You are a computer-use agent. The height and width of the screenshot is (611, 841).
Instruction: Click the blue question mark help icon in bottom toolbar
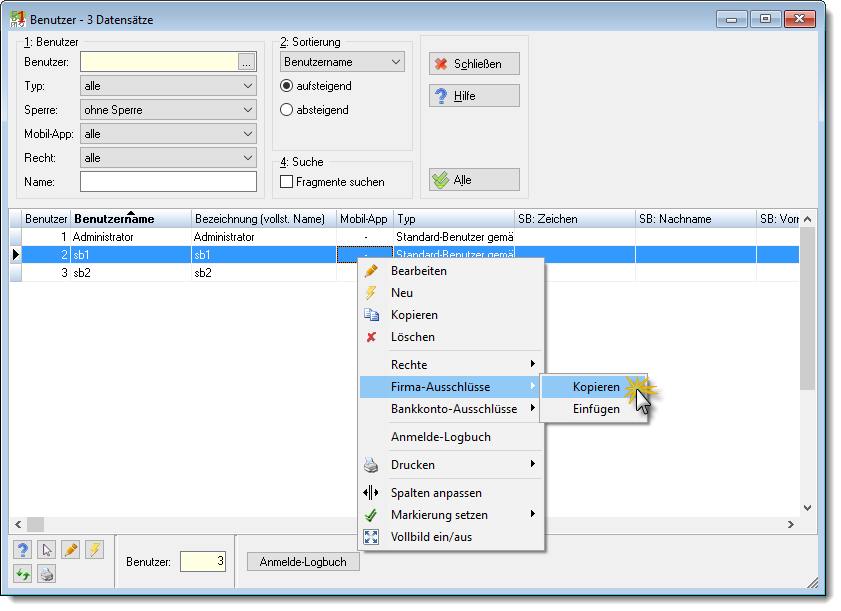pyautogui.click(x=23, y=550)
